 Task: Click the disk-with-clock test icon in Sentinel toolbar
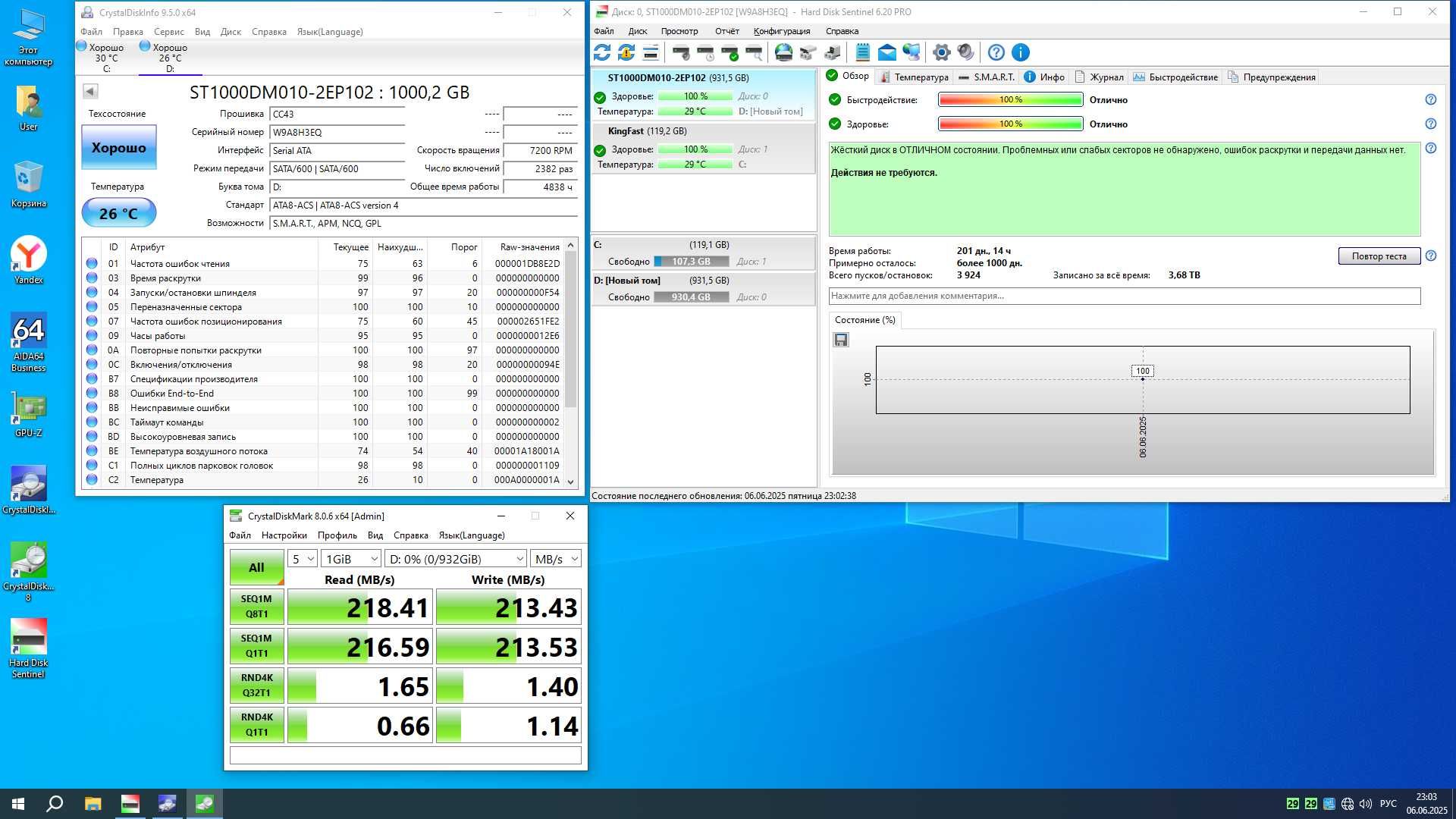tap(705, 52)
